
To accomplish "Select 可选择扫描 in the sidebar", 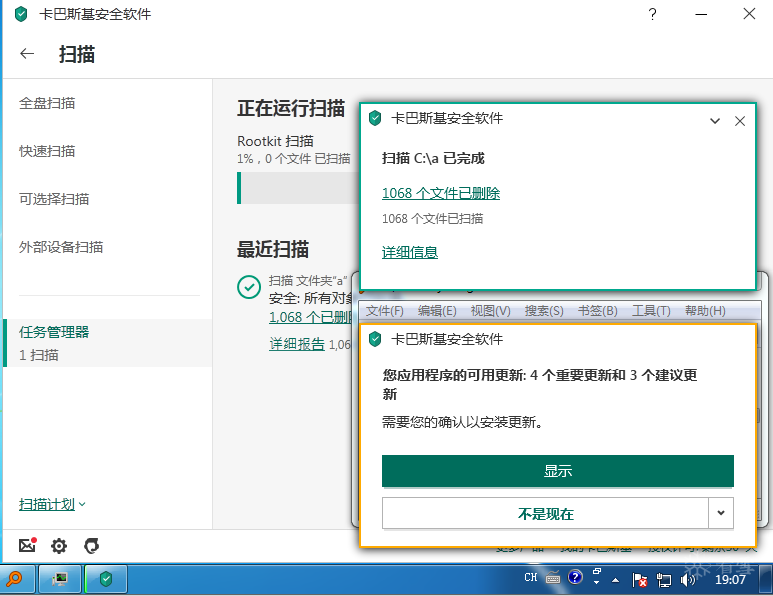I will click(x=54, y=199).
